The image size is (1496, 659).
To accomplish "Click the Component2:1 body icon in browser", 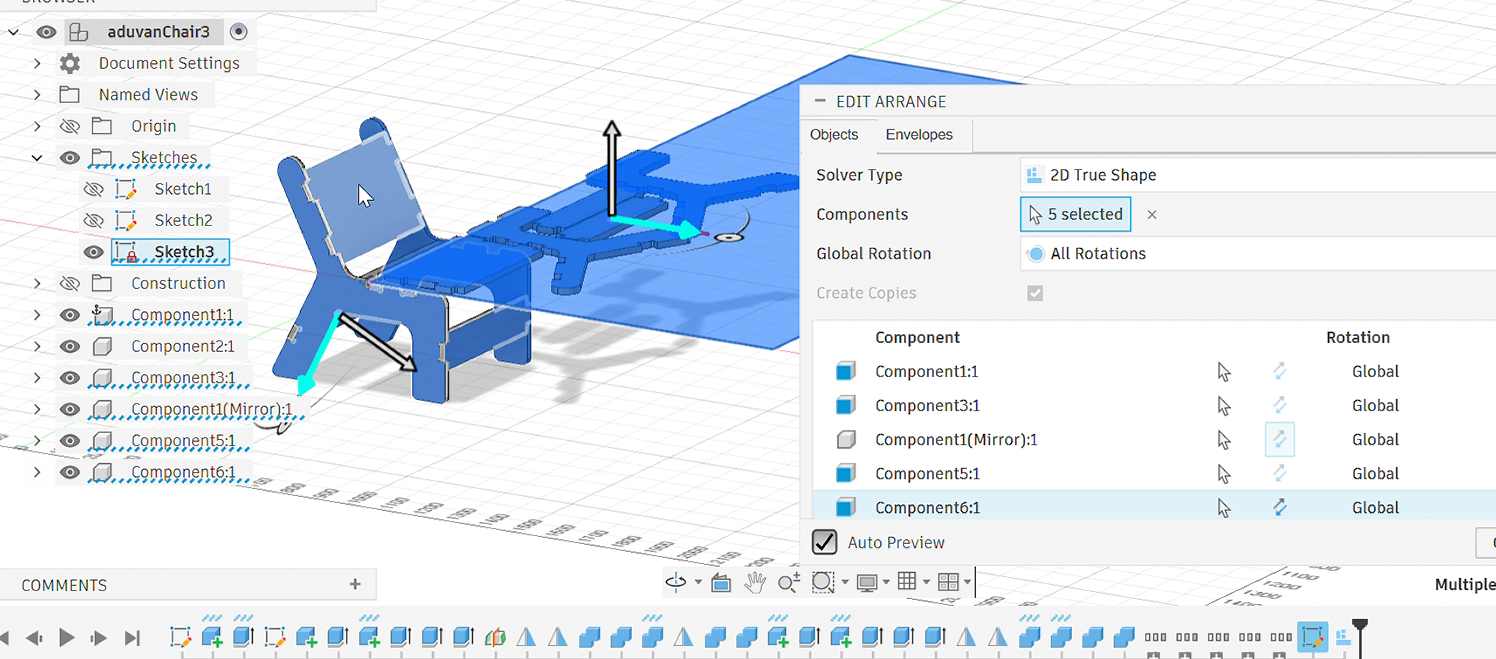I will click(x=101, y=347).
